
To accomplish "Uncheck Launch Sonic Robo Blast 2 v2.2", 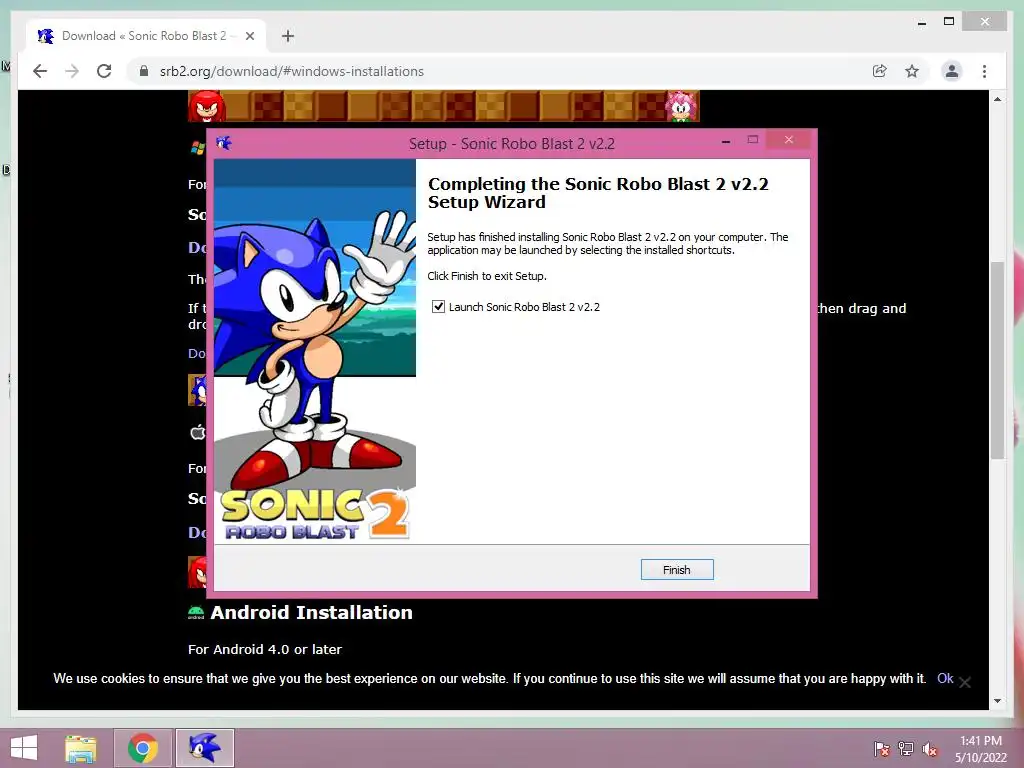I will coord(438,306).
